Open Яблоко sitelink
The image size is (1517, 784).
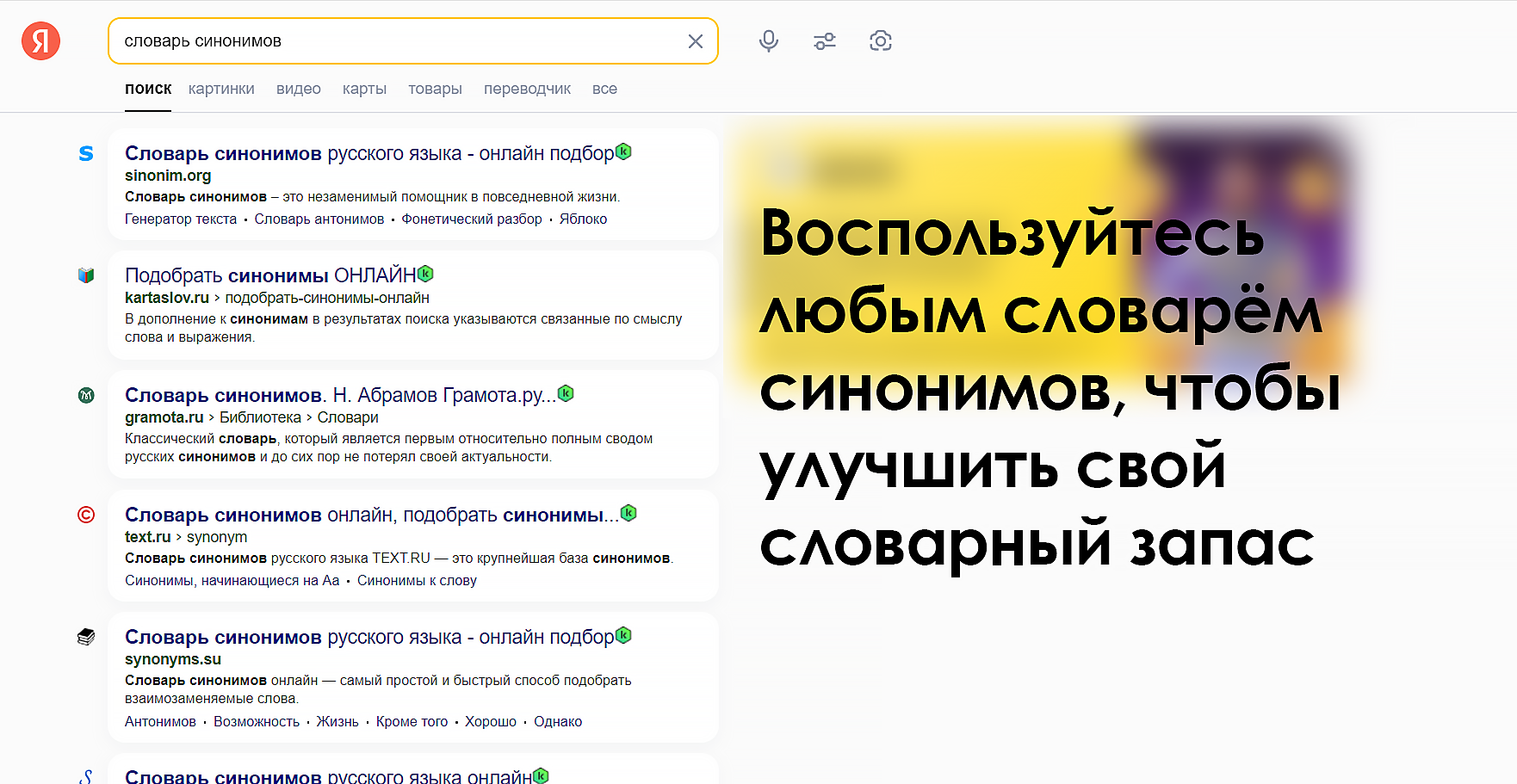pyautogui.click(x=583, y=219)
